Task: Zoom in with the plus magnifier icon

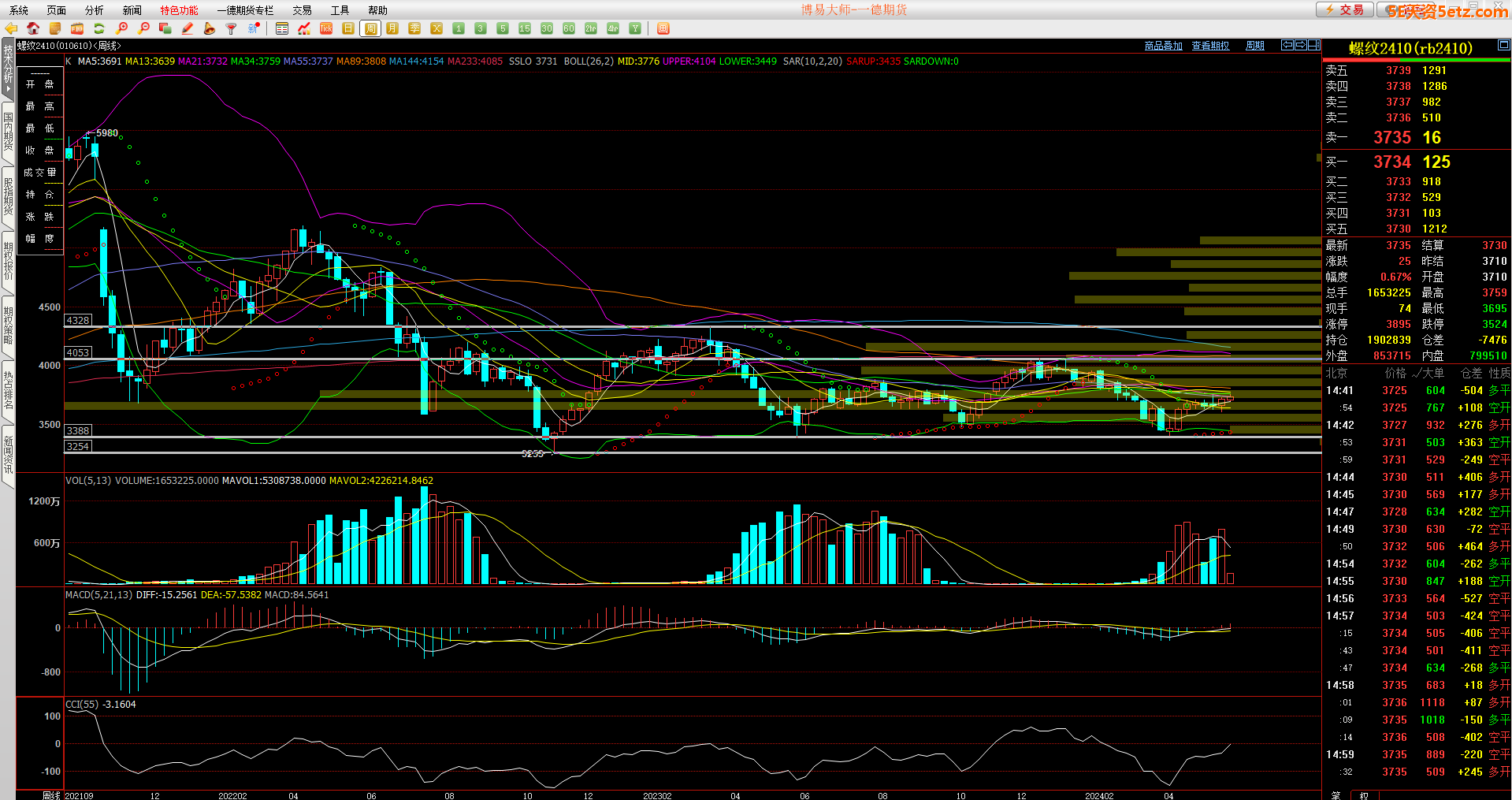Action: coord(121,28)
